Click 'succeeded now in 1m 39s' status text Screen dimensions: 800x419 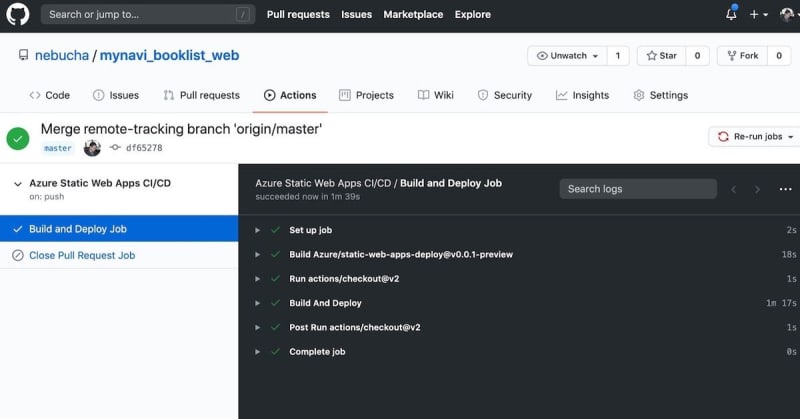[308, 196]
